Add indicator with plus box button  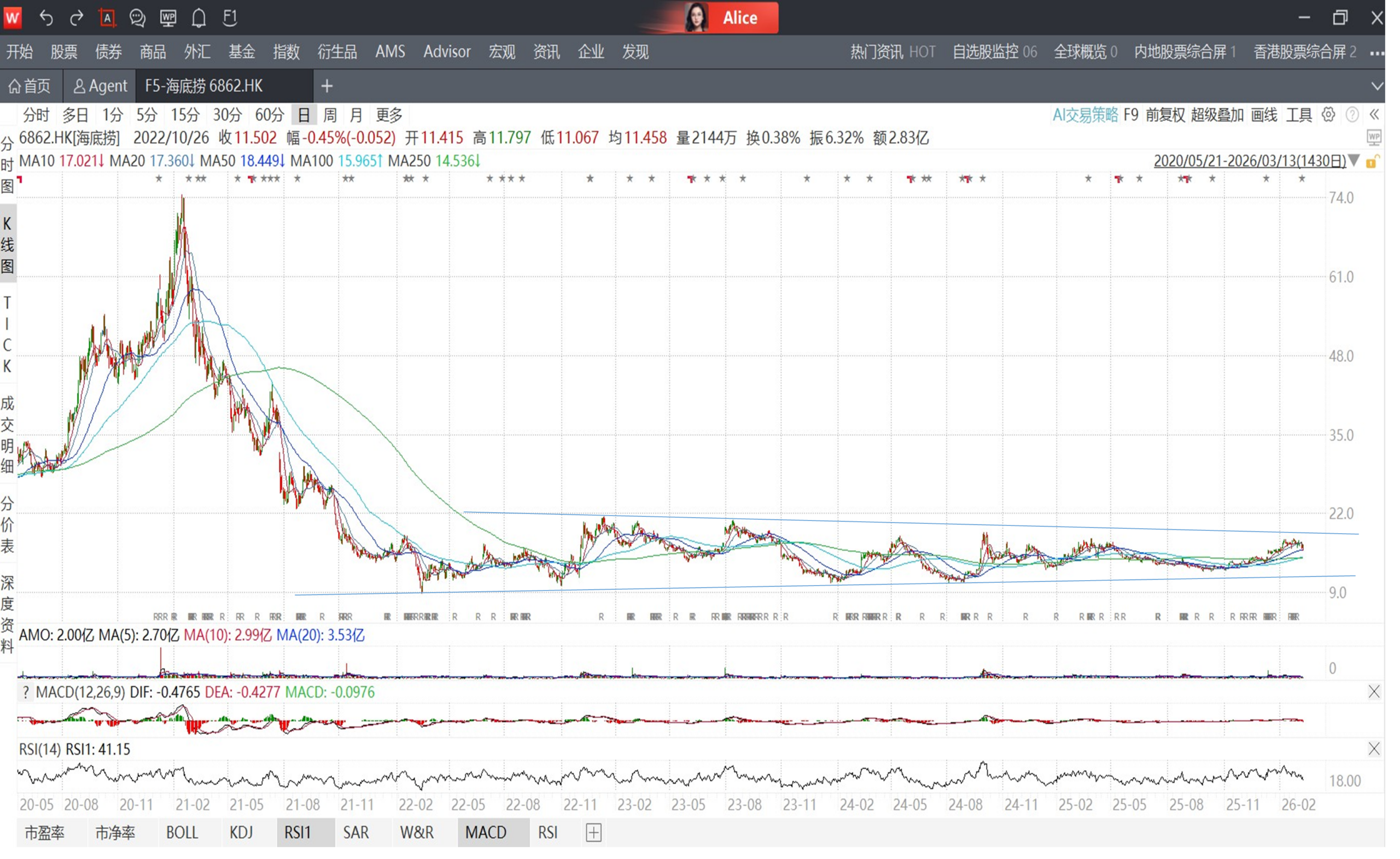coord(593,832)
